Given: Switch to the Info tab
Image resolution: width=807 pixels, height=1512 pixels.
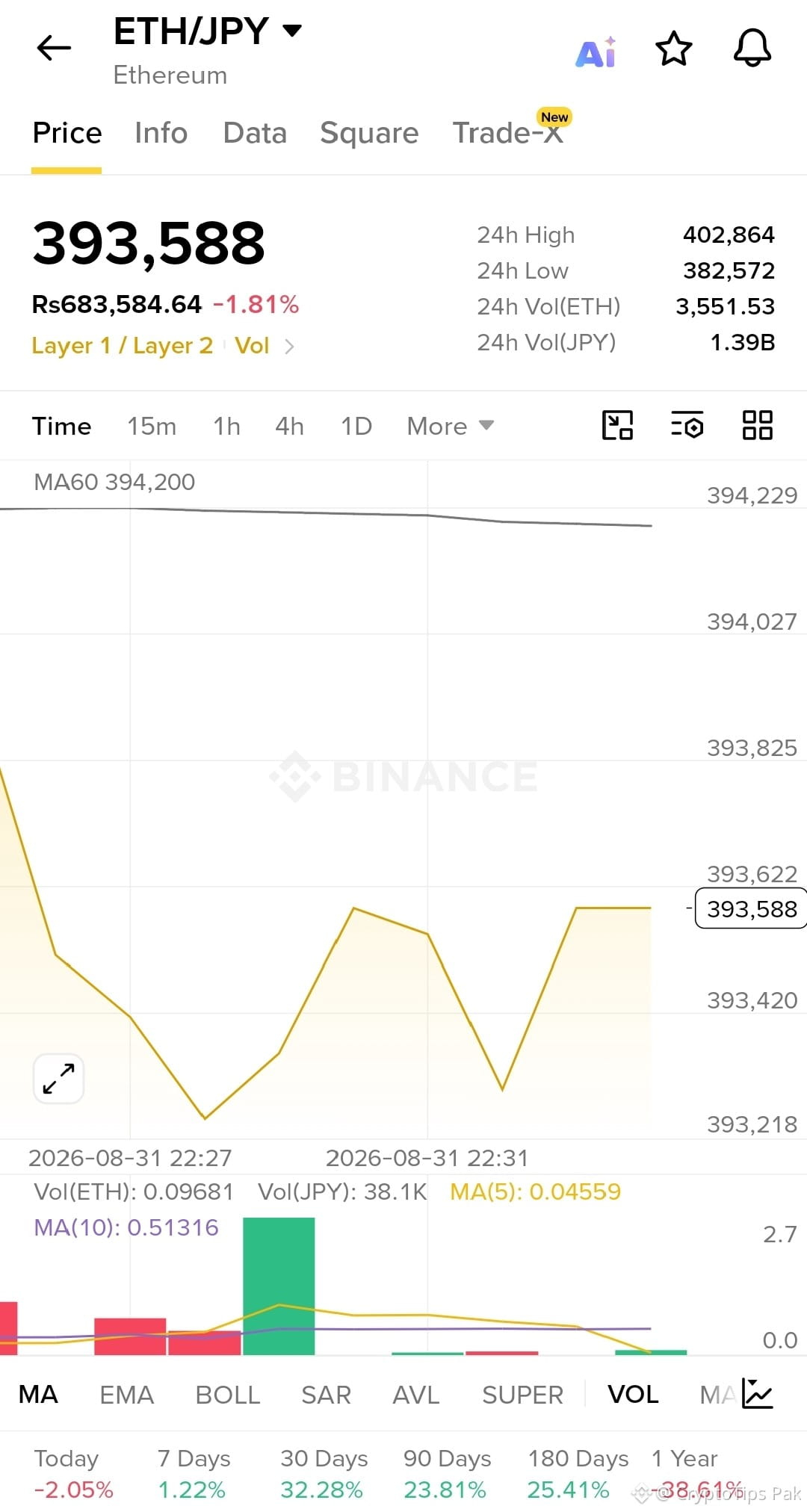Looking at the screenshot, I should click(161, 133).
